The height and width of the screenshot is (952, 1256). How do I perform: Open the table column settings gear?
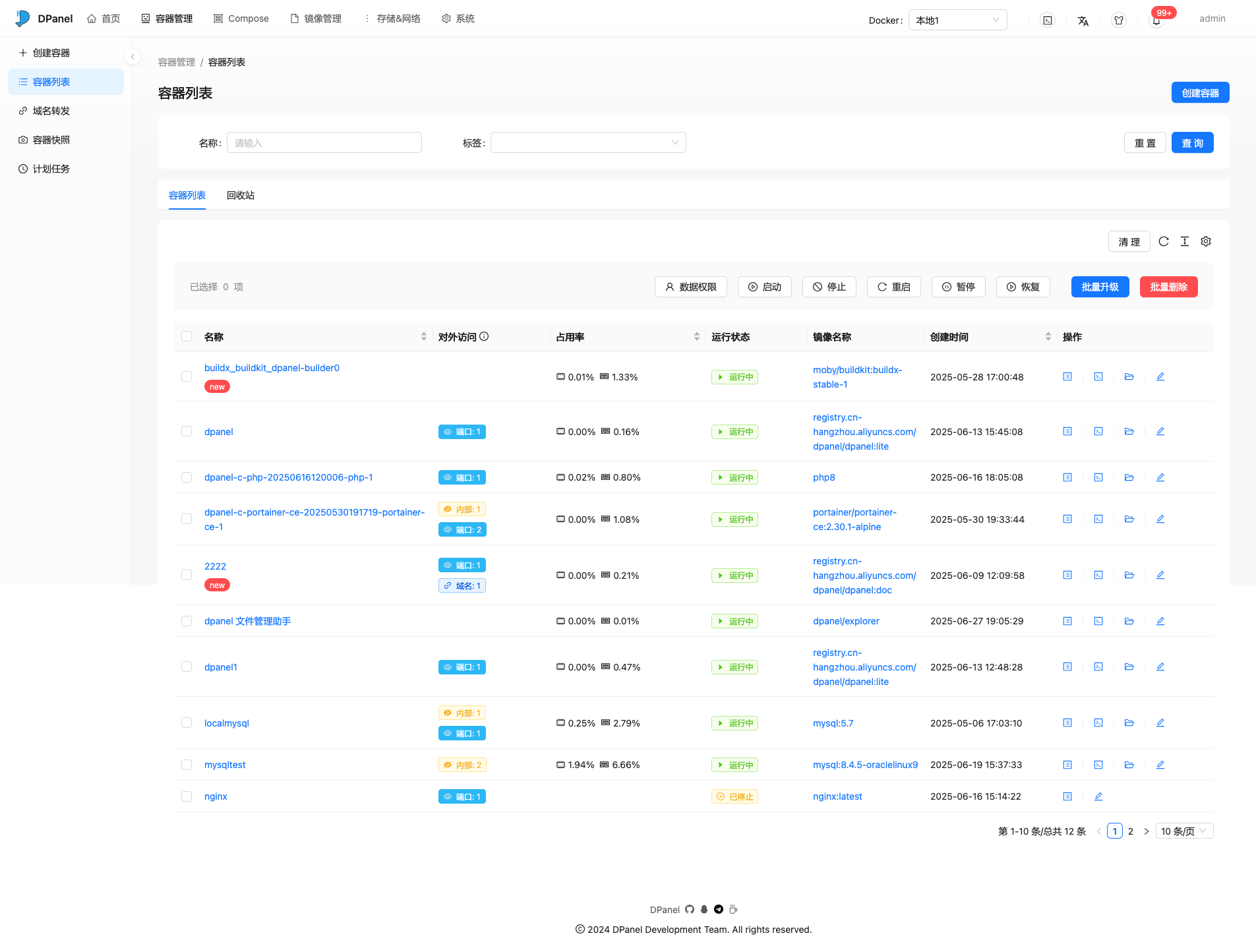(x=1205, y=241)
